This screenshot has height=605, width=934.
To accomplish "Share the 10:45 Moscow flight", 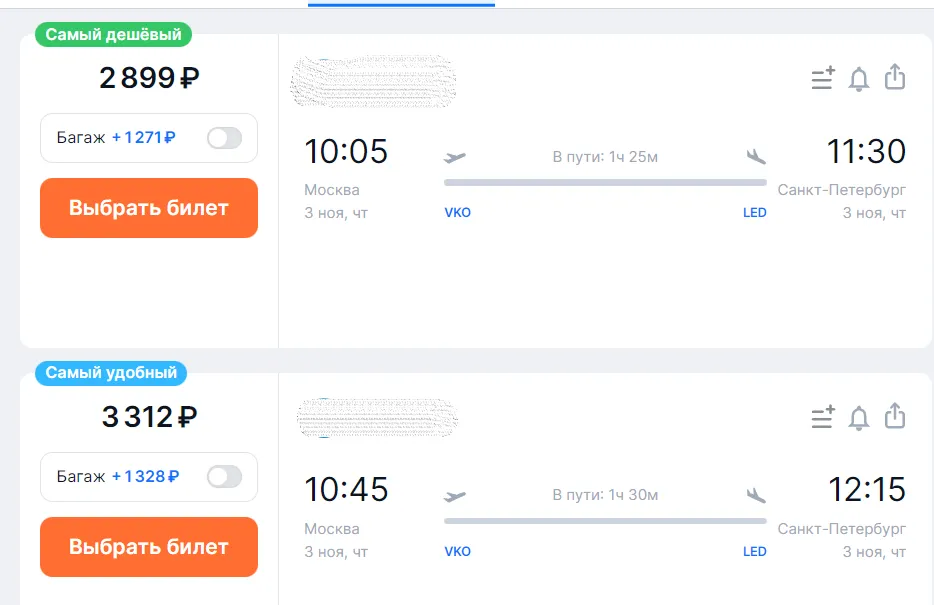I will point(895,417).
